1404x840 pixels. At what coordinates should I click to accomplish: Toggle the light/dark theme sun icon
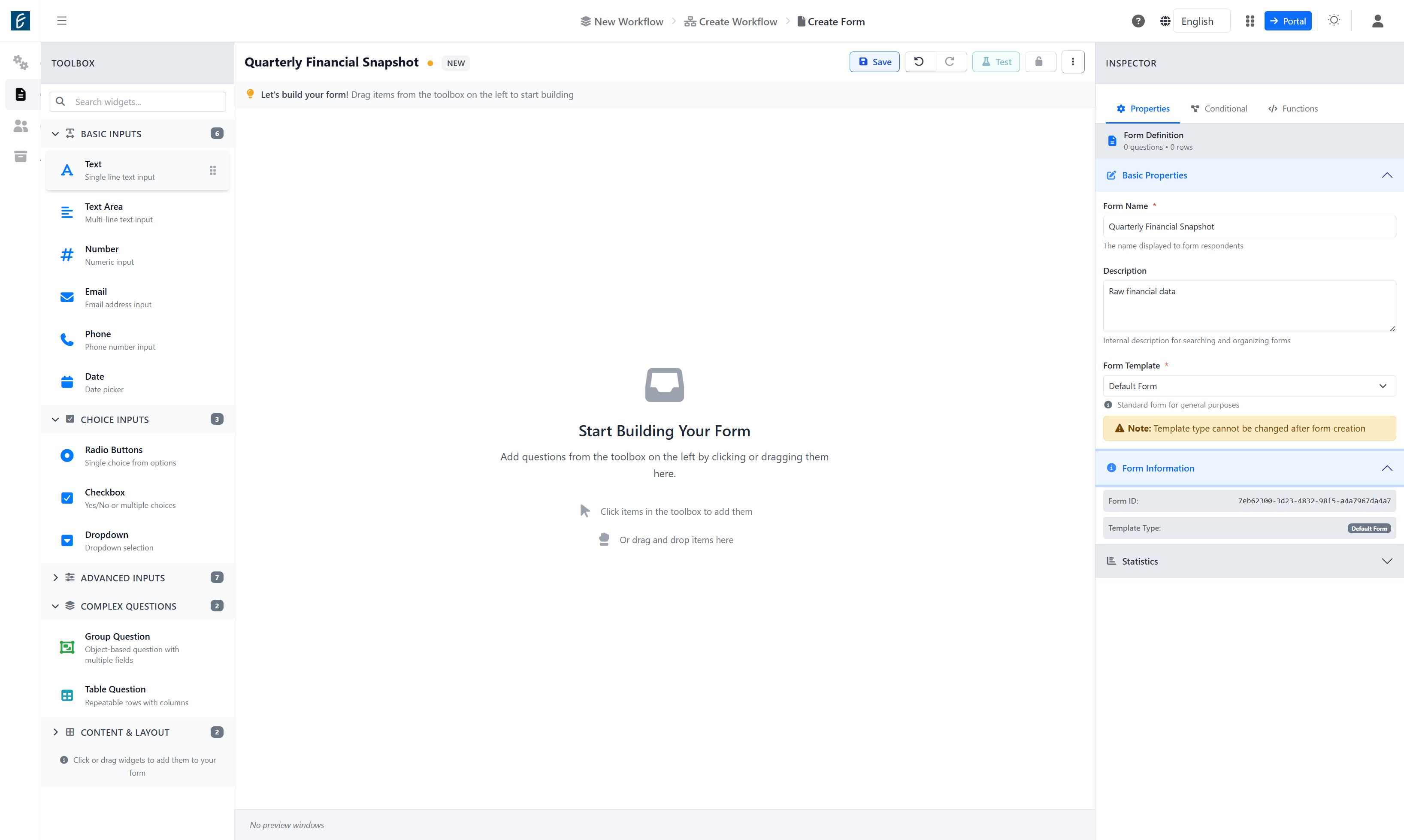point(1334,20)
